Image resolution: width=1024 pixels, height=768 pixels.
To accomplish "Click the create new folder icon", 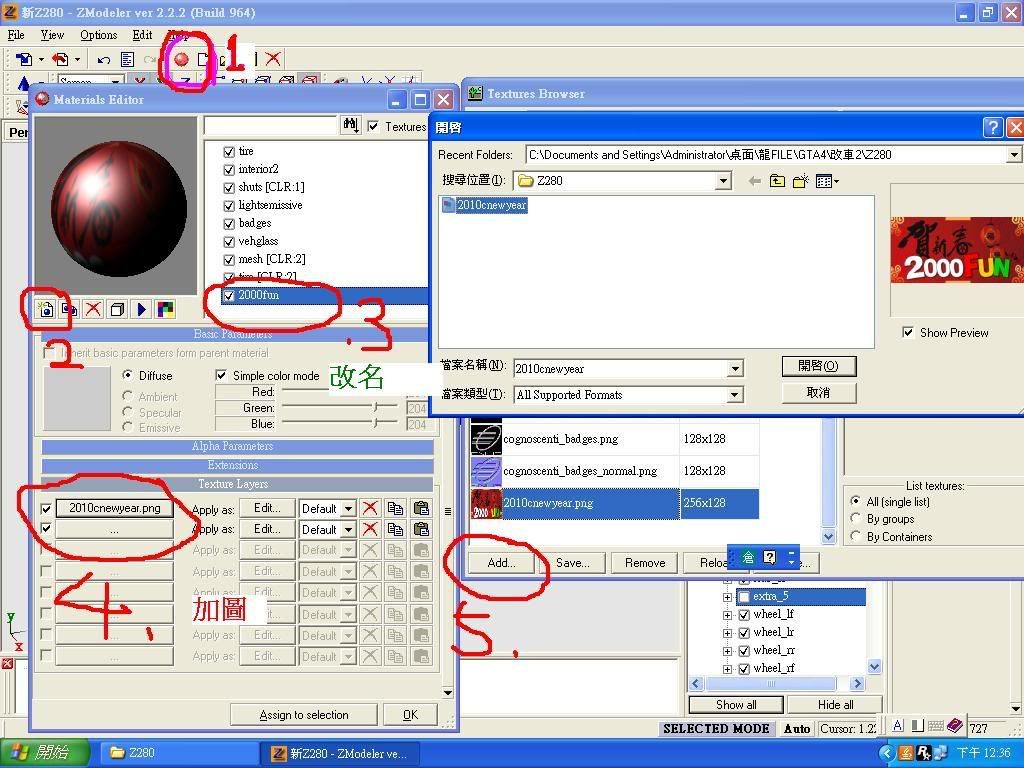I will tap(800, 181).
